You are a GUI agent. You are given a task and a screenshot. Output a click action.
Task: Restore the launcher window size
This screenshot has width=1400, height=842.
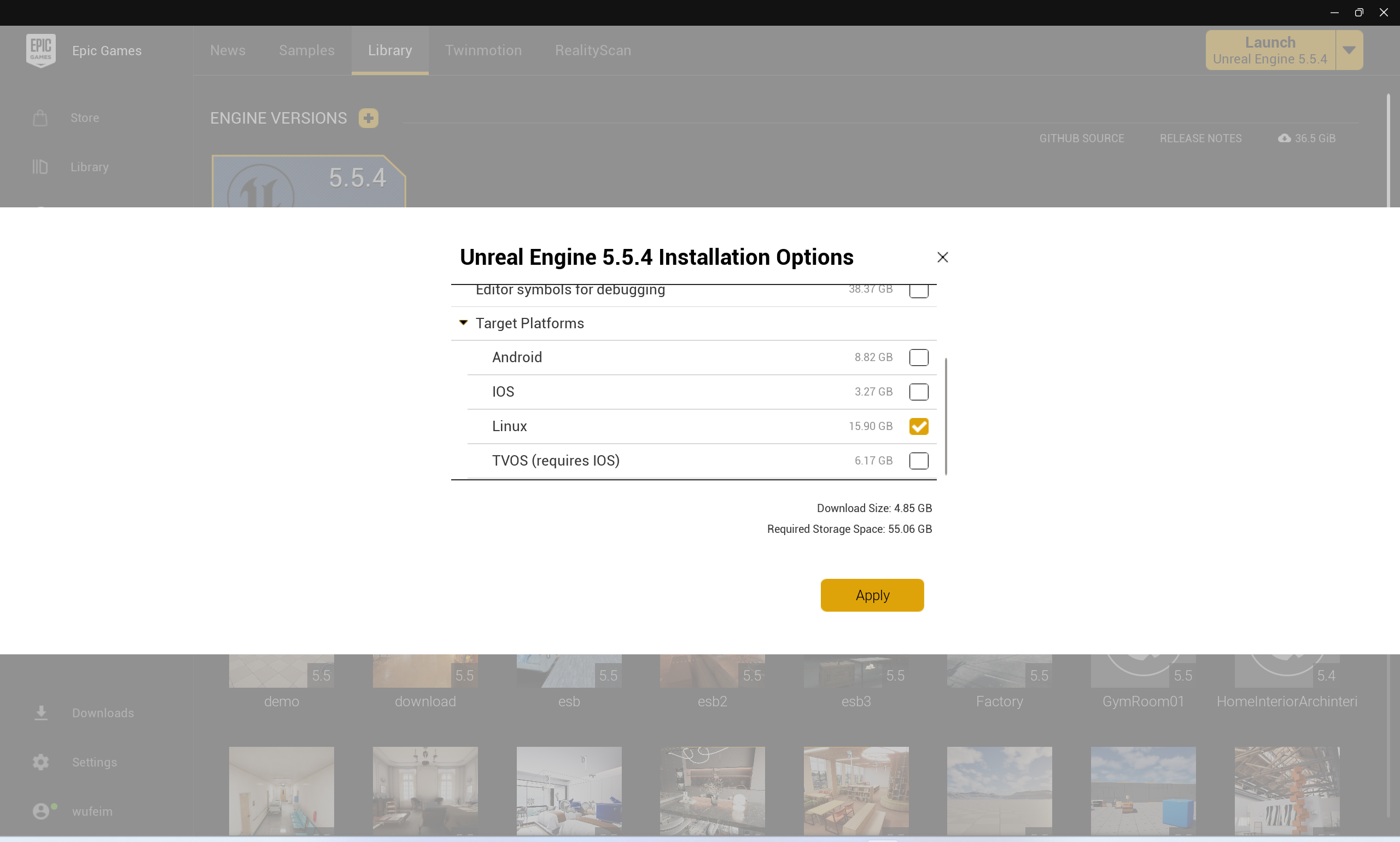(x=1358, y=13)
